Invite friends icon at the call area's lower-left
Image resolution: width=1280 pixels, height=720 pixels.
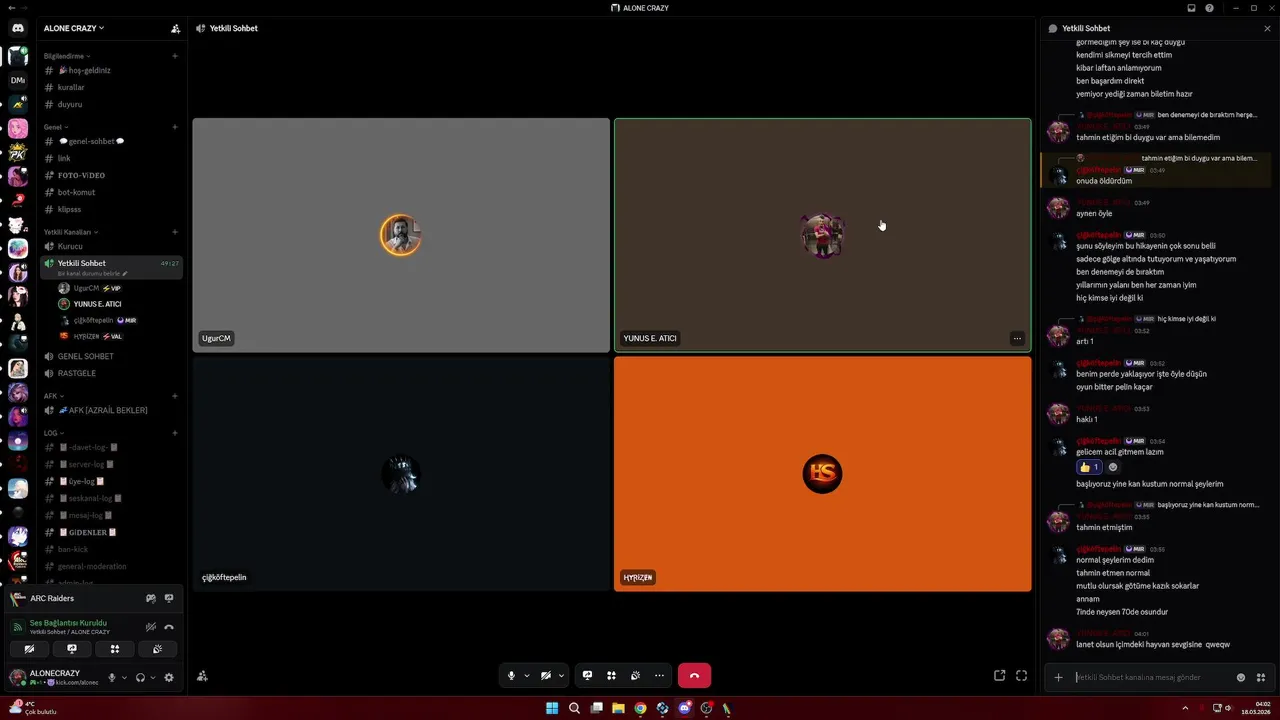[x=202, y=676]
